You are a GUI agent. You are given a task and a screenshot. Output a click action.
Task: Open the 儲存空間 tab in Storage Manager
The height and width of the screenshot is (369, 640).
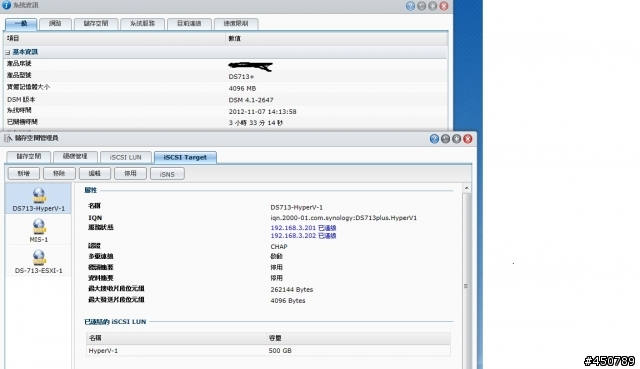tap(29, 157)
